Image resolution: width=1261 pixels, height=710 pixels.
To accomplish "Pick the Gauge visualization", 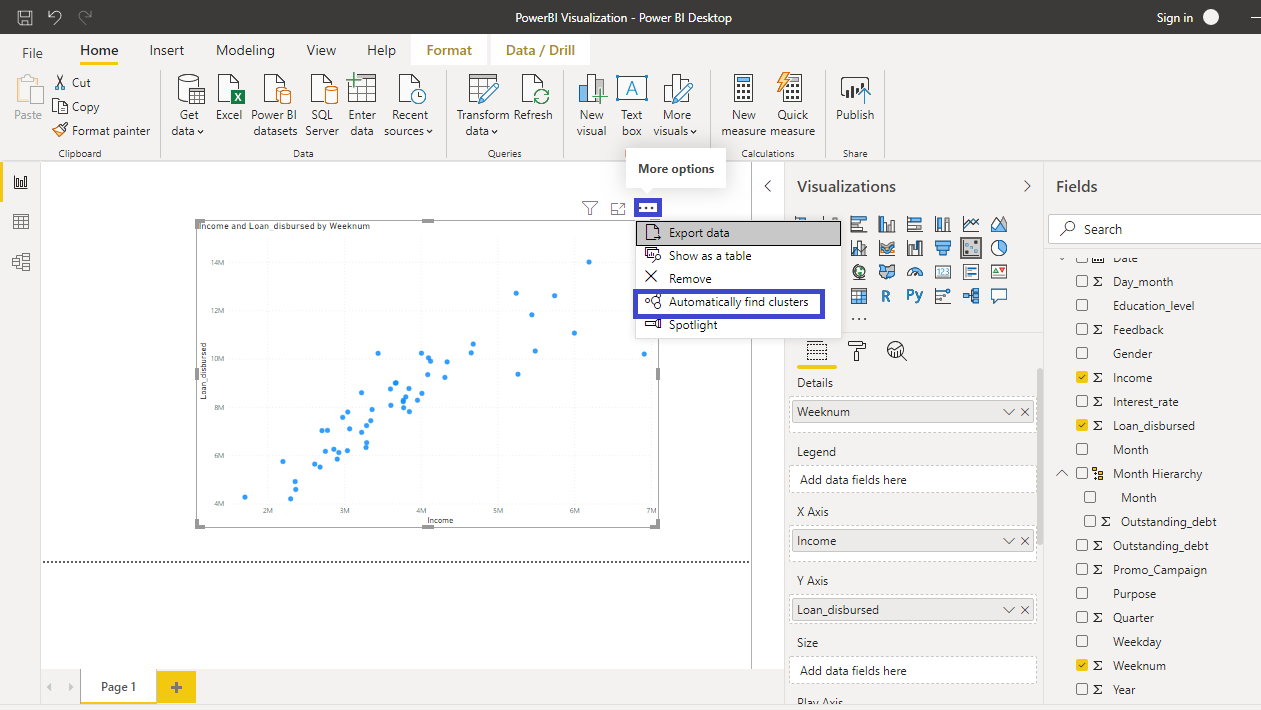I will point(914,272).
